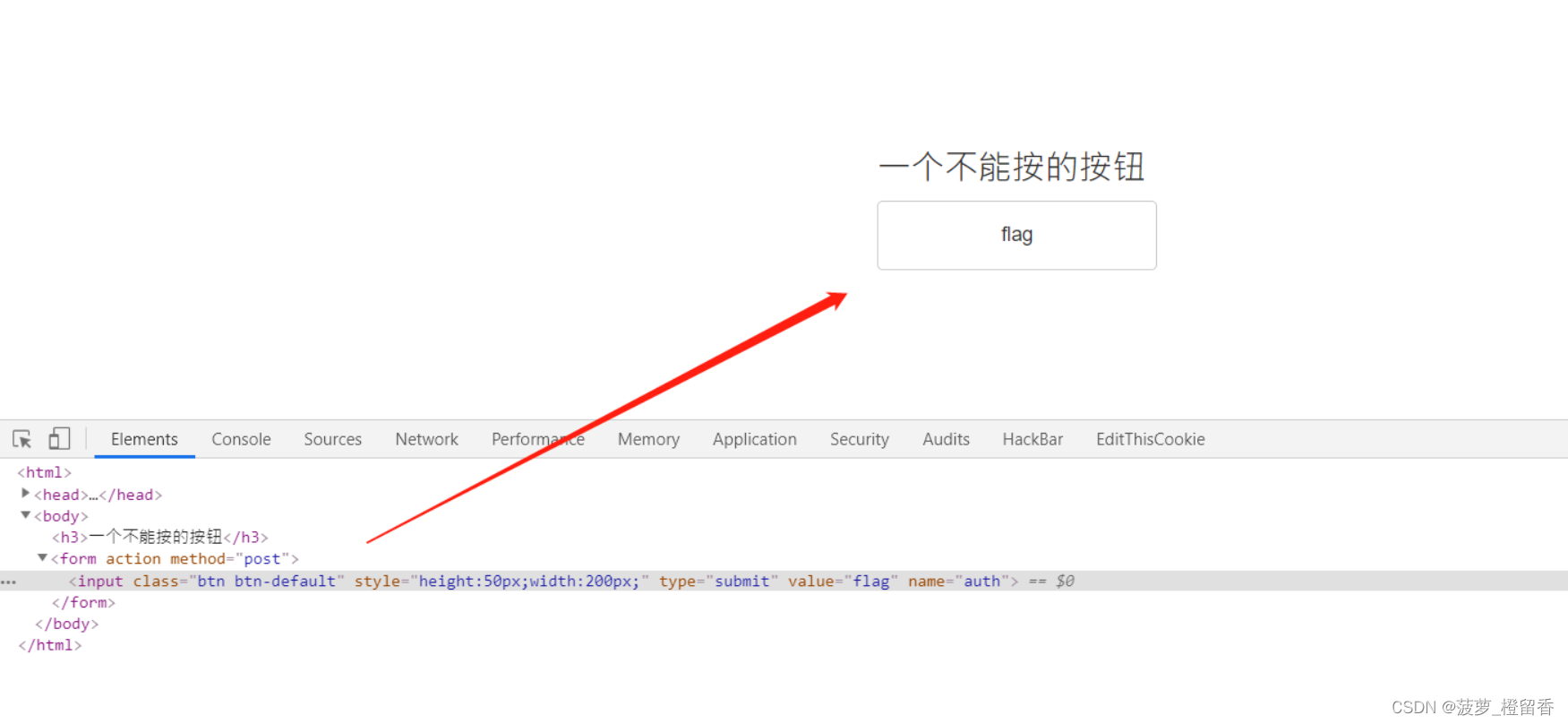1568x724 pixels.
Task: Open the ellipsis actions beside input row
Action: click(8, 582)
